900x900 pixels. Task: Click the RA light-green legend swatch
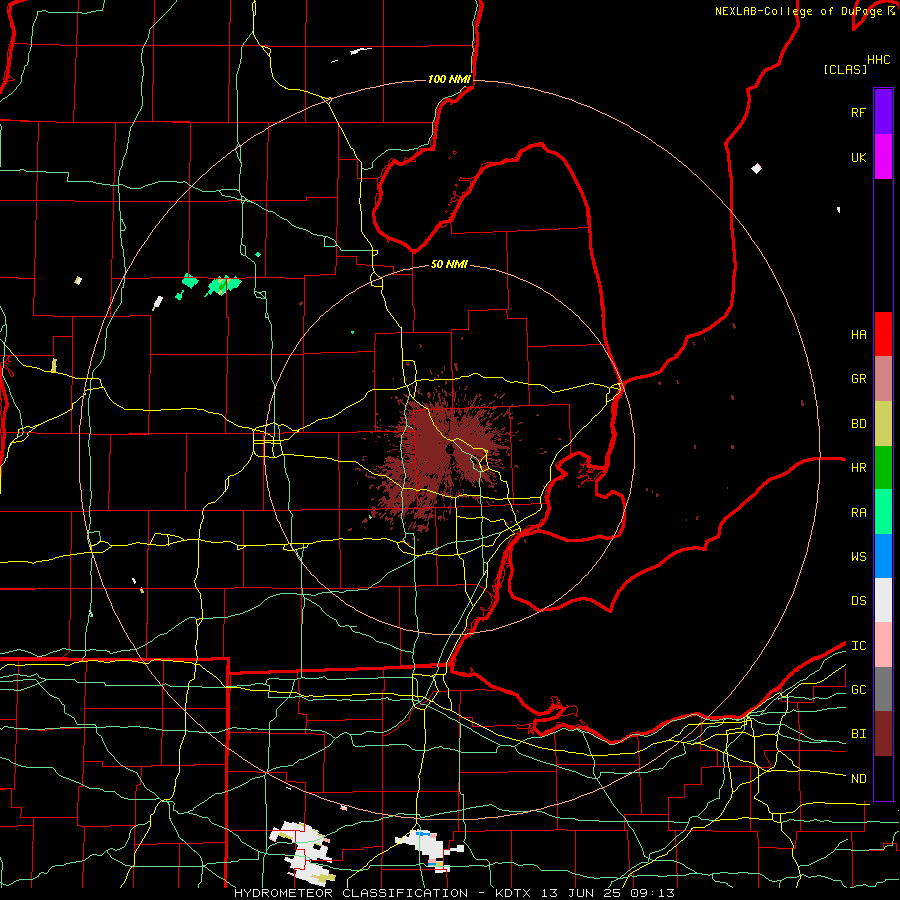[883, 512]
